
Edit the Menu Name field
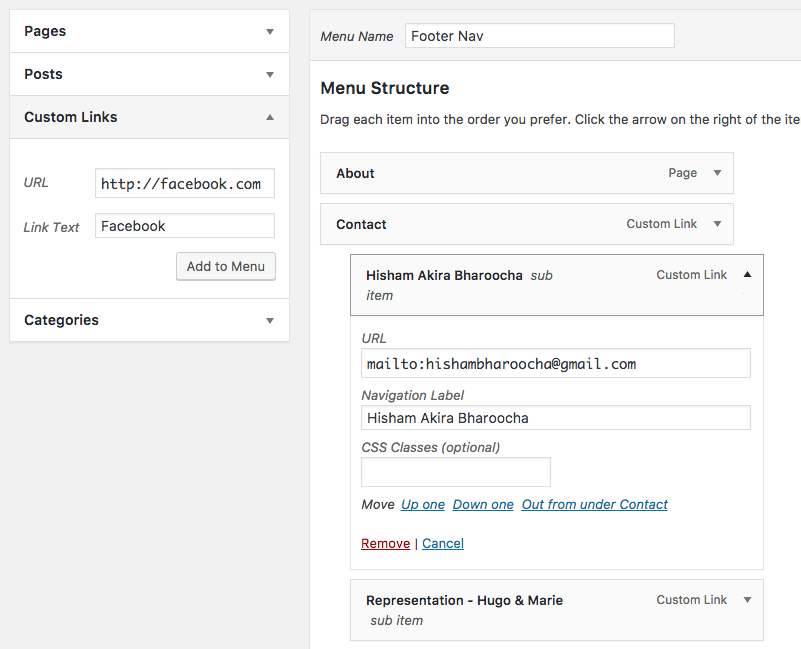point(540,36)
